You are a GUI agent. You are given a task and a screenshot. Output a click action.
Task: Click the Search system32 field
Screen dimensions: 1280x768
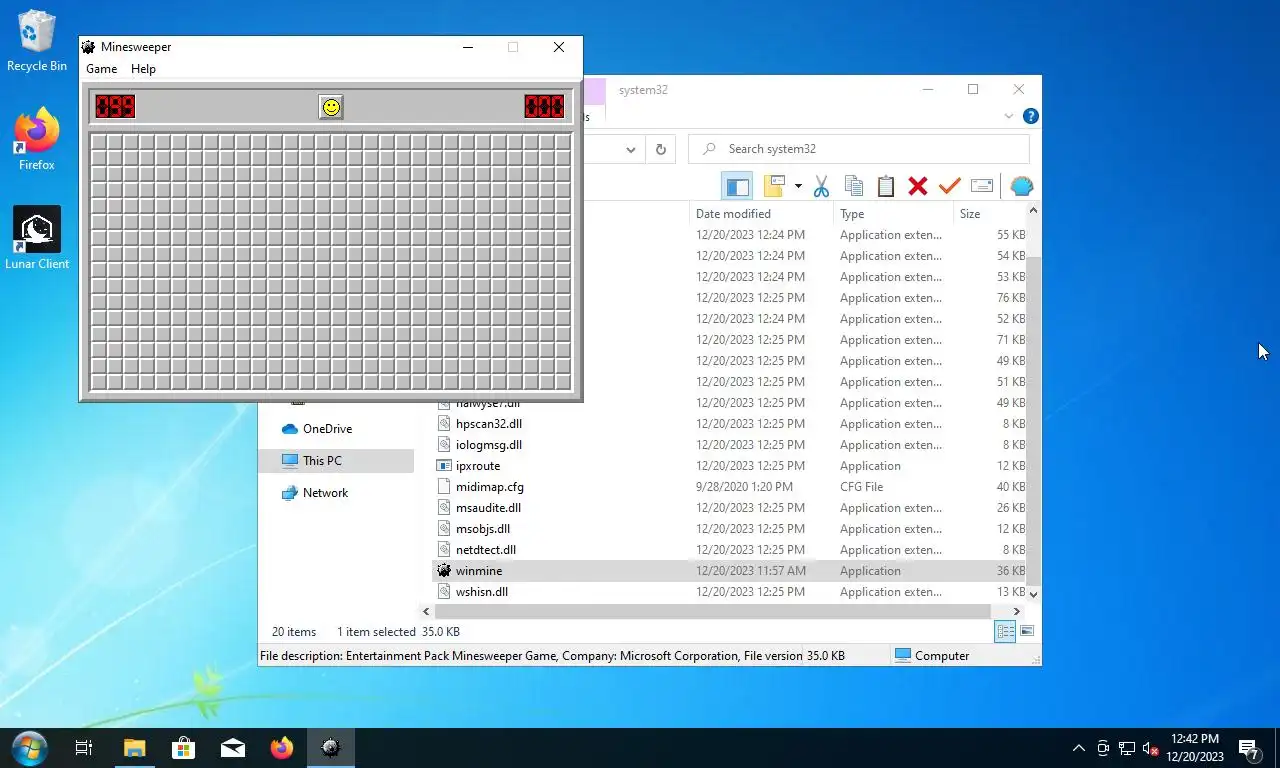pyautogui.click(x=859, y=149)
